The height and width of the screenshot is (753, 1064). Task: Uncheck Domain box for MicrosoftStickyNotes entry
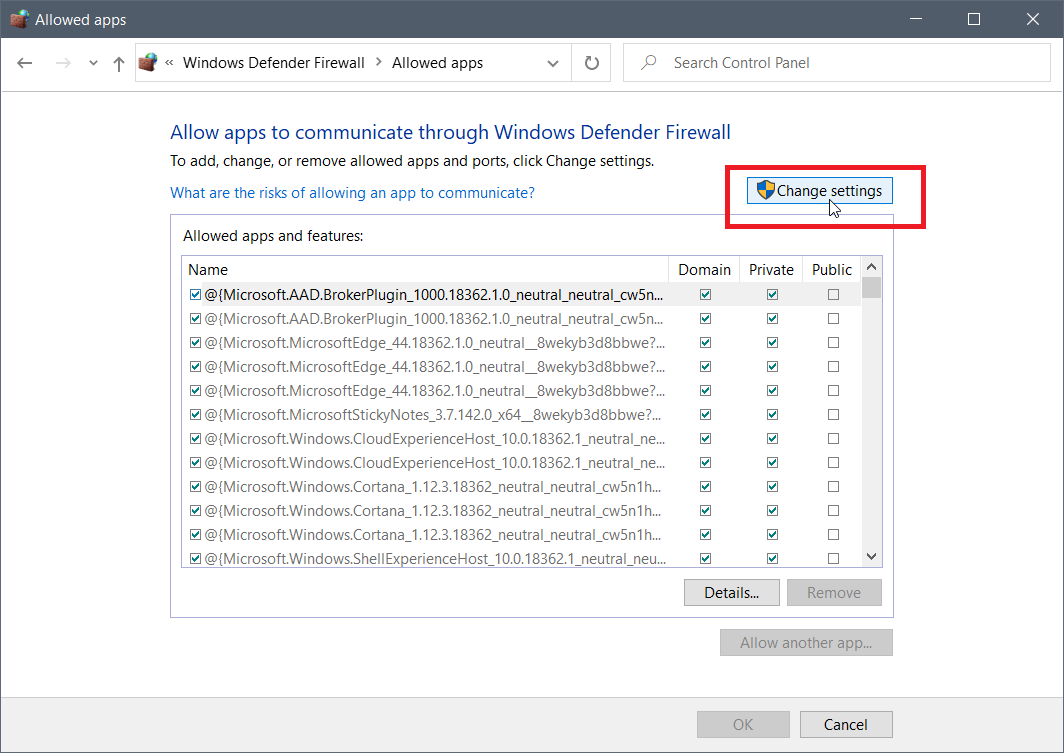pyautogui.click(x=706, y=414)
